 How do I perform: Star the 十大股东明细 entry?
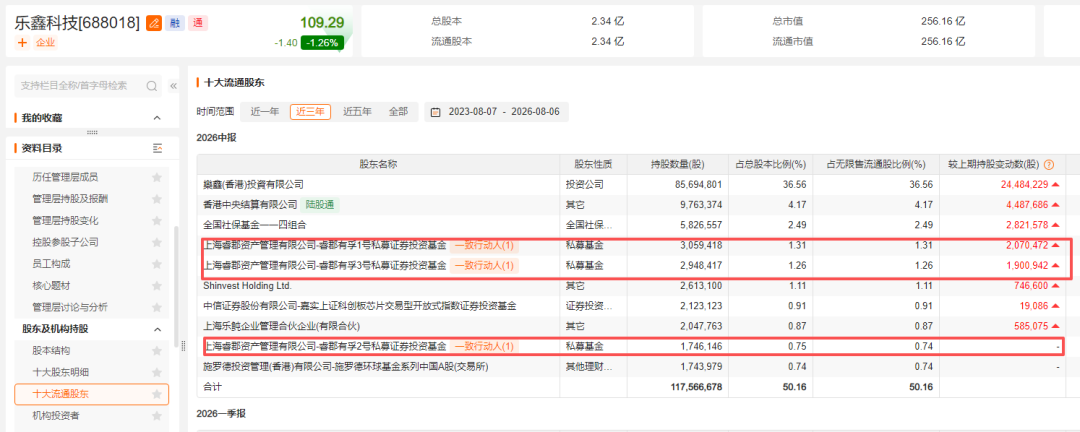pos(157,372)
